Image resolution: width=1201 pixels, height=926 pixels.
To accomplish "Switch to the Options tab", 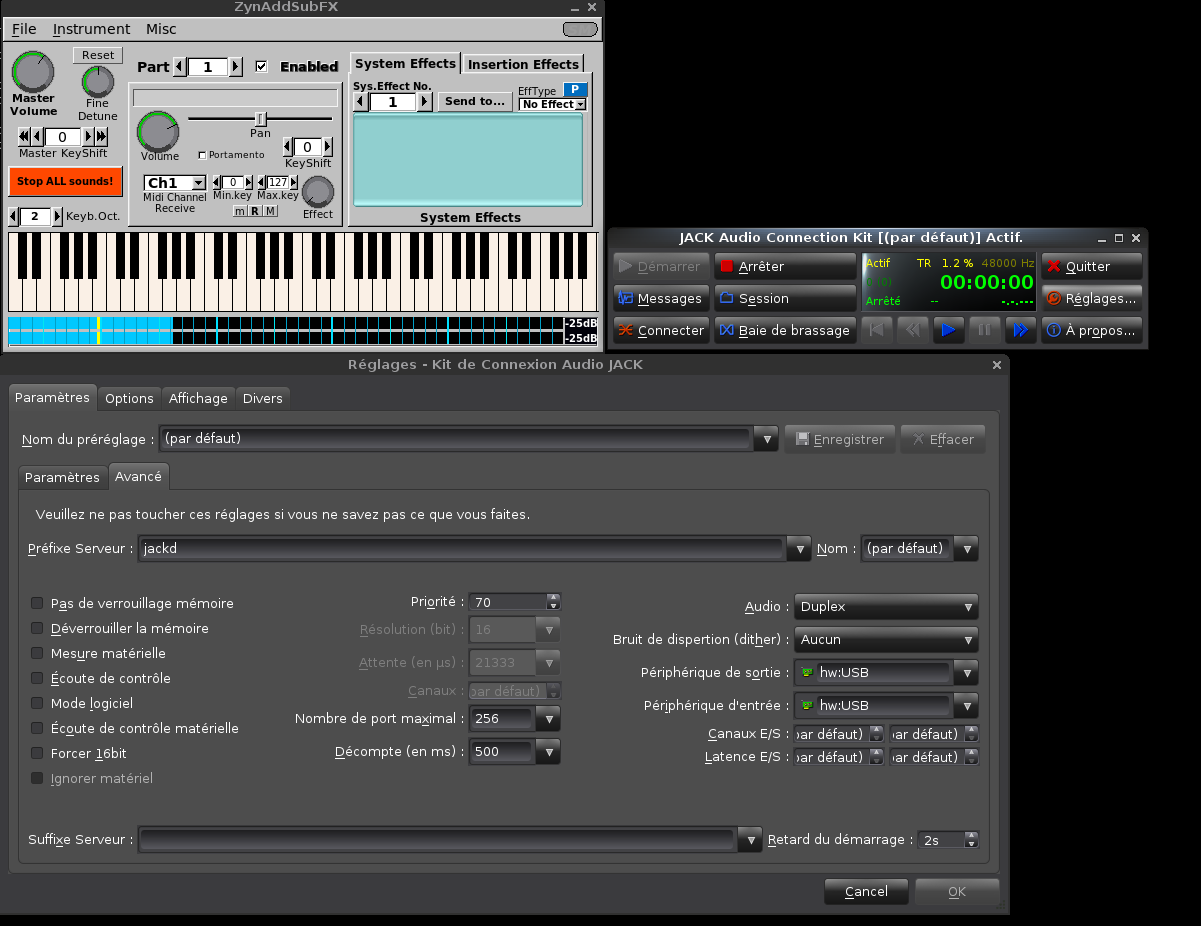I will [129, 398].
